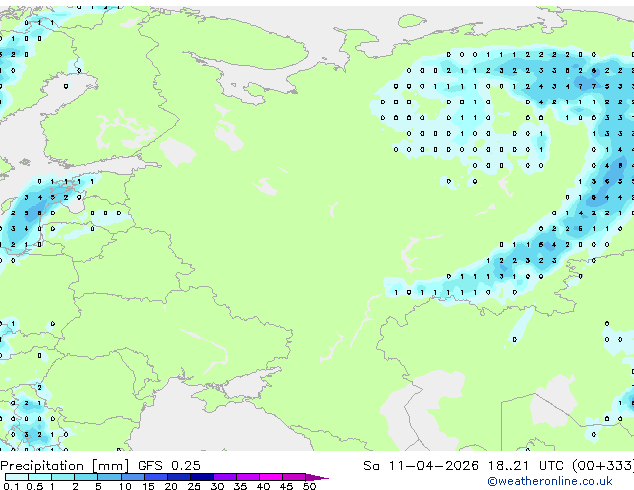The image size is (634, 490).
Task: Click the 'GFS 0.25' model label
Action: pos(169,466)
